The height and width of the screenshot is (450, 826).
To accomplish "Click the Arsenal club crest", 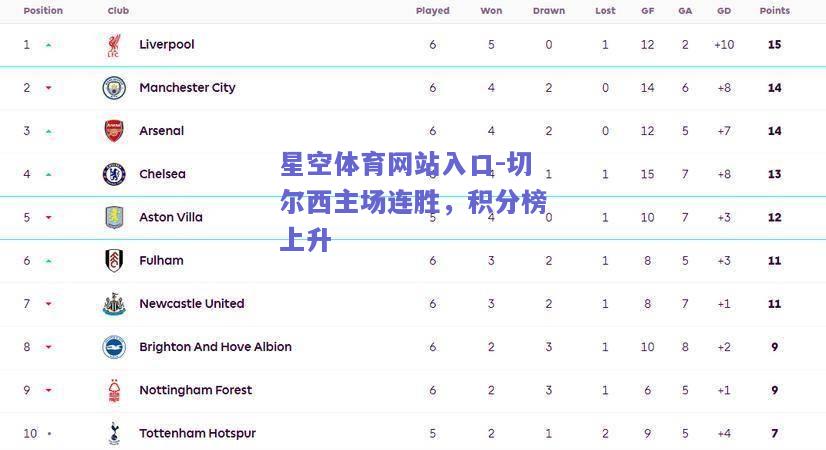I will [114, 131].
